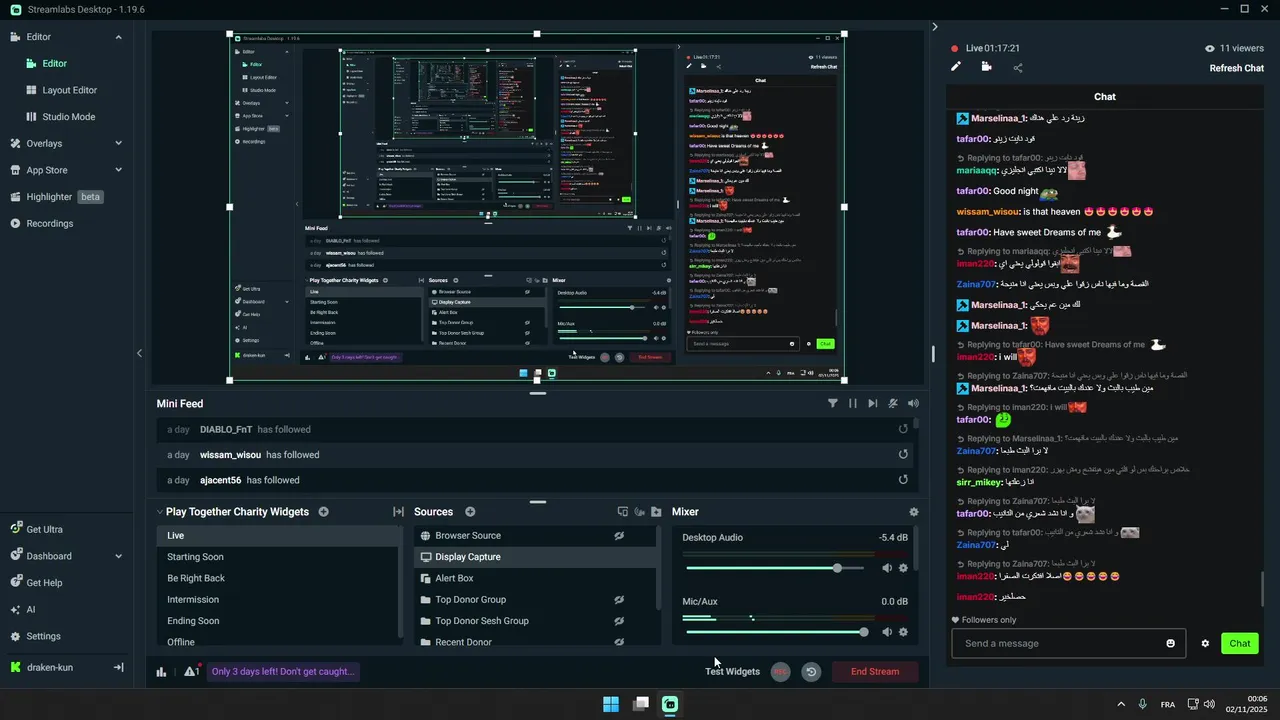Replay the wissam_wisou follow alert

(903, 454)
